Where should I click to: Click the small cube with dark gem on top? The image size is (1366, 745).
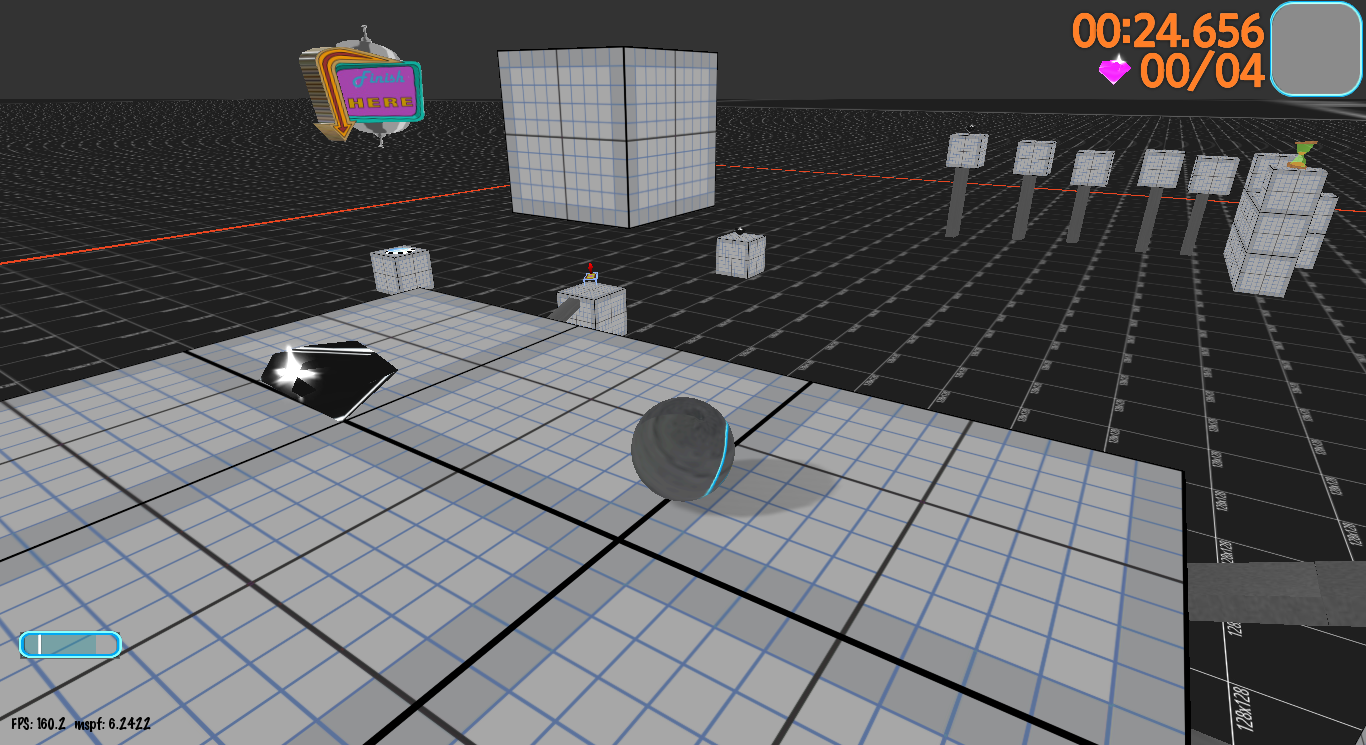click(741, 254)
